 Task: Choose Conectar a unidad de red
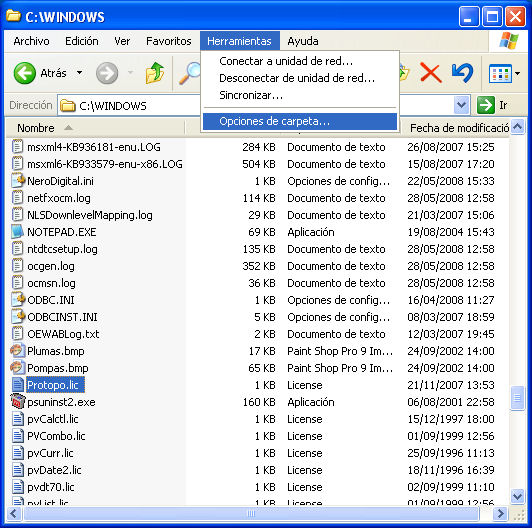[x=300, y=61]
